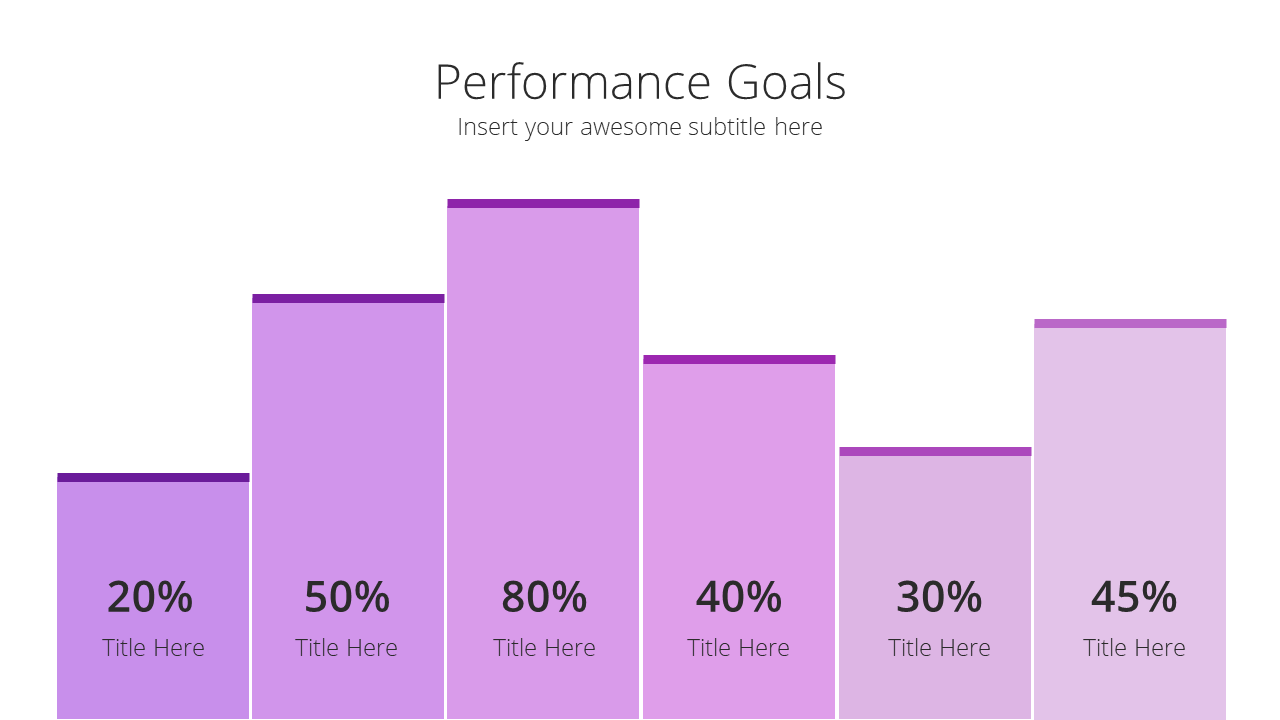1280x720 pixels.
Task: Click the 45% value label
Action: (1134, 597)
